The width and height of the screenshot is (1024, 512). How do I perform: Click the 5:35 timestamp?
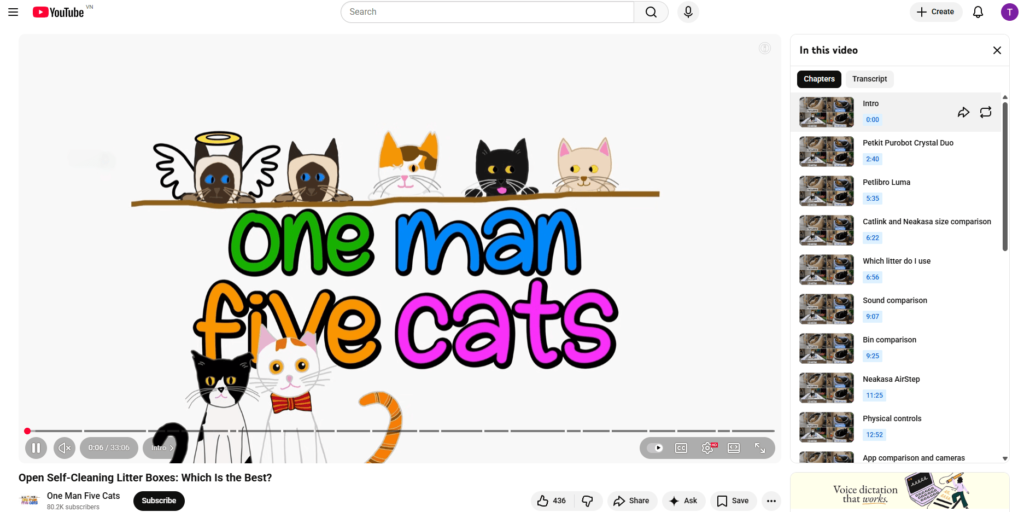click(x=872, y=199)
